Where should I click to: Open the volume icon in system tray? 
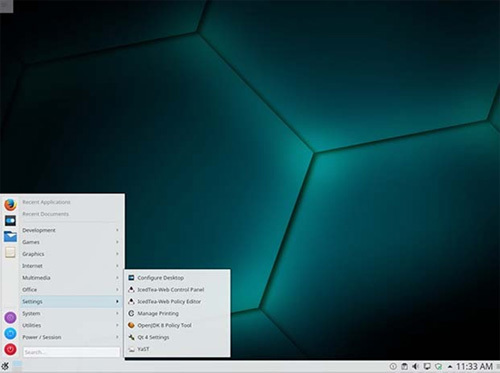tap(415, 367)
